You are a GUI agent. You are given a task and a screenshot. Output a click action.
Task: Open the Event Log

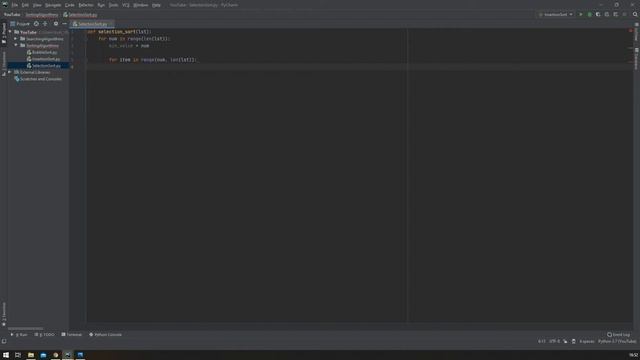click(x=618, y=334)
